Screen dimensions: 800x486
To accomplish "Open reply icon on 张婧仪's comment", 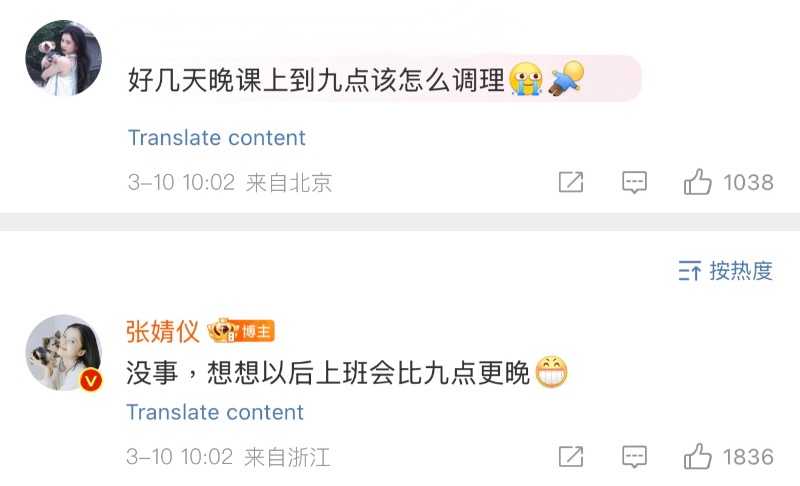I will [x=634, y=456].
